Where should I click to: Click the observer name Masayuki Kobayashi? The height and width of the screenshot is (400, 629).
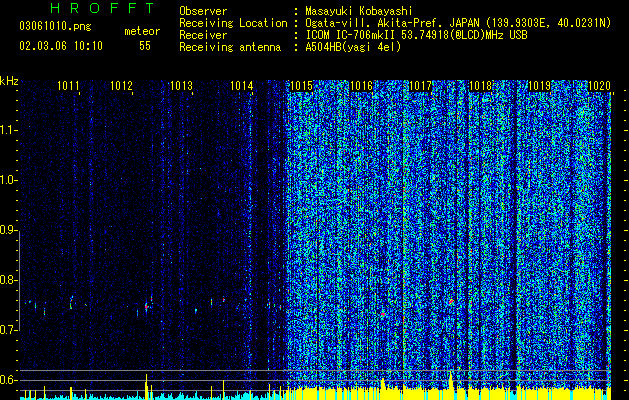pyautogui.click(x=359, y=11)
